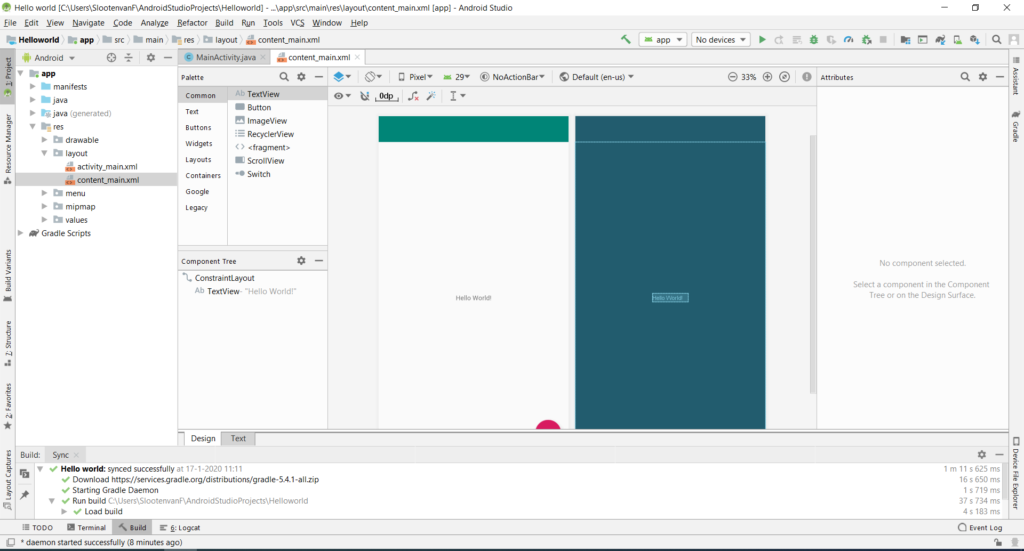Select Layouts category in Palette
1024x551 pixels.
198,160
